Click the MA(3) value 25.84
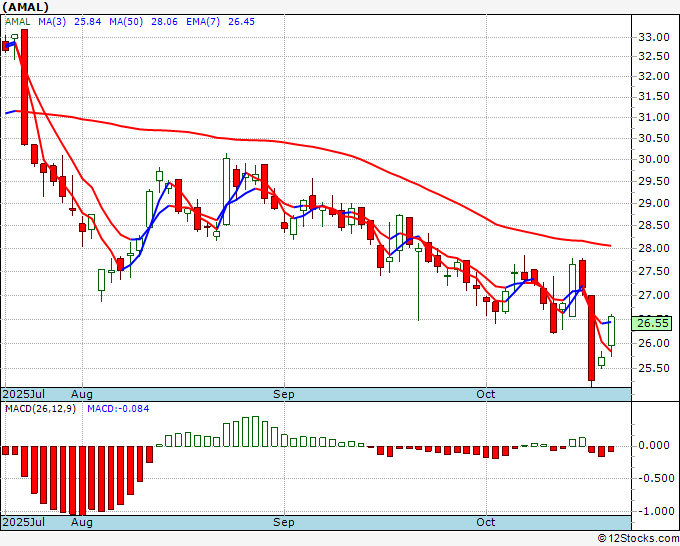Viewport: 680px width, 546px height. click(x=88, y=22)
